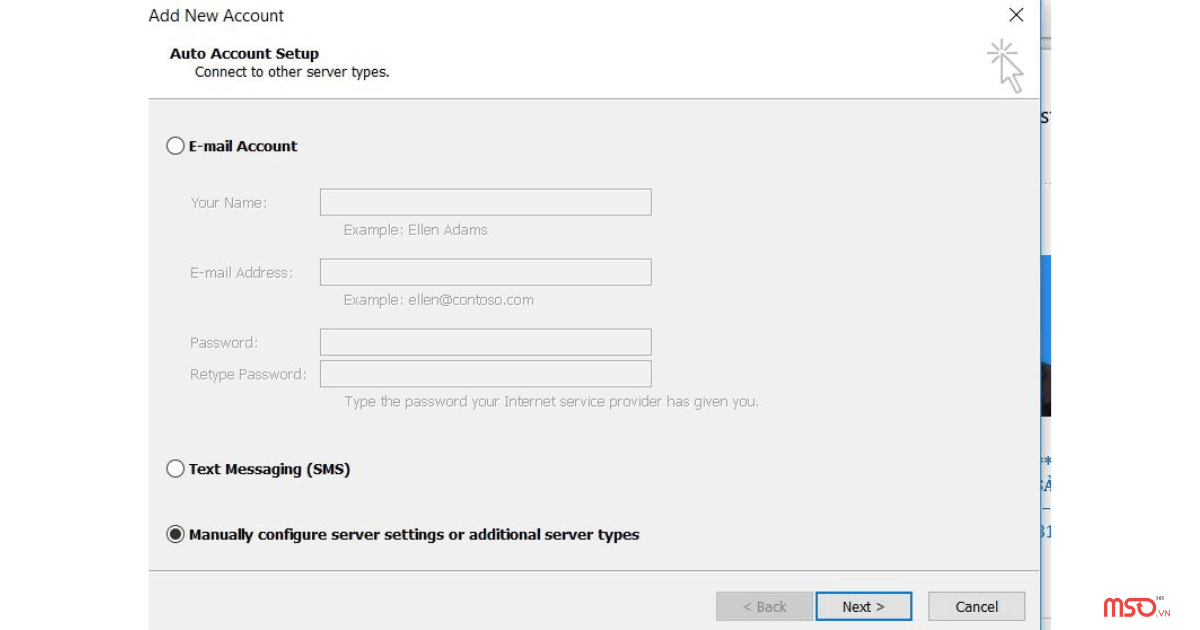Cancel the Add New Account wizard
1200x630 pixels.
976,606
